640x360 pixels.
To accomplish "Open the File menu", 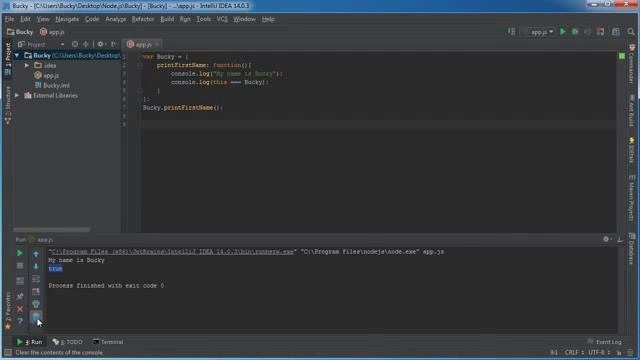I will pyautogui.click(x=9, y=19).
